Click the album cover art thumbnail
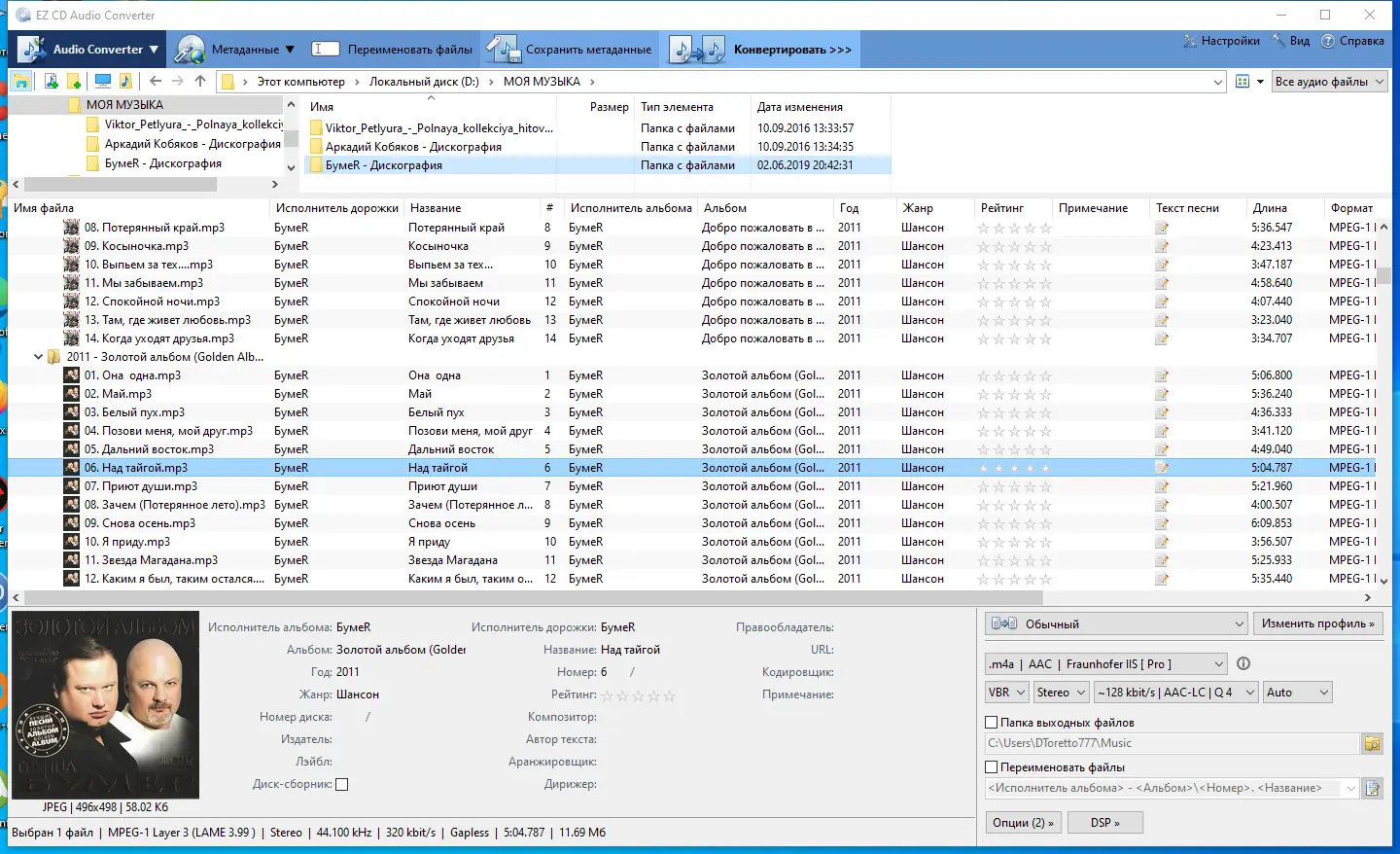Image resolution: width=1400 pixels, height=854 pixels. pos(105,705)
